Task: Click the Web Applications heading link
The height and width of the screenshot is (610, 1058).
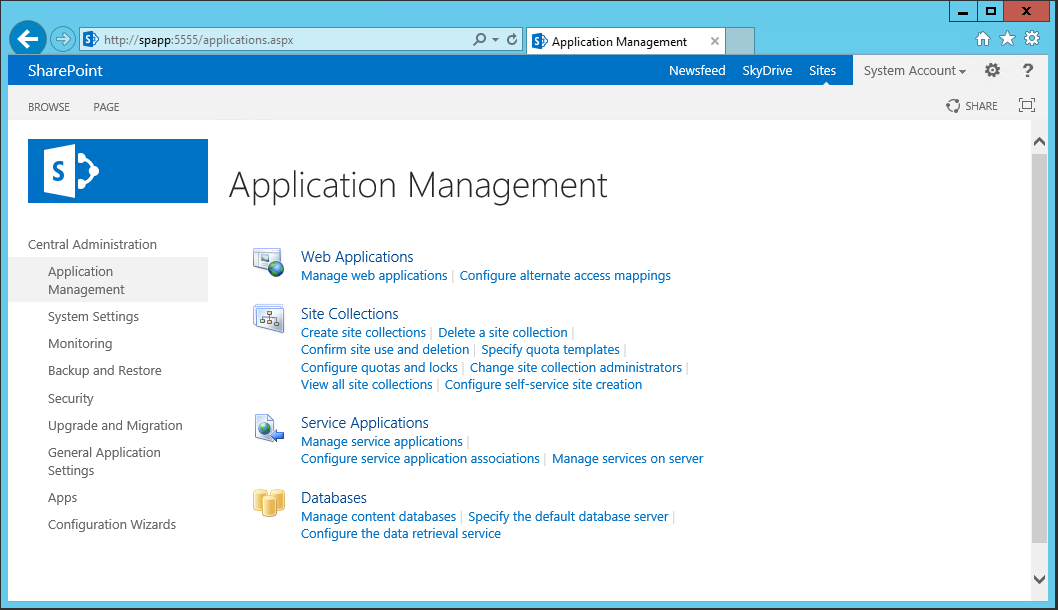Action: [x=357, y=256]
